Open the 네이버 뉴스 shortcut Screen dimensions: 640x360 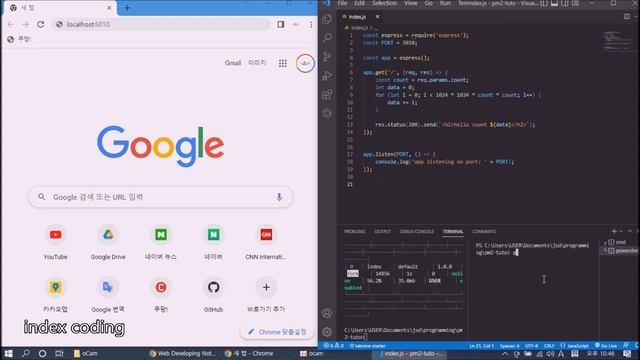pyautogui.click(x=161, y=242)
